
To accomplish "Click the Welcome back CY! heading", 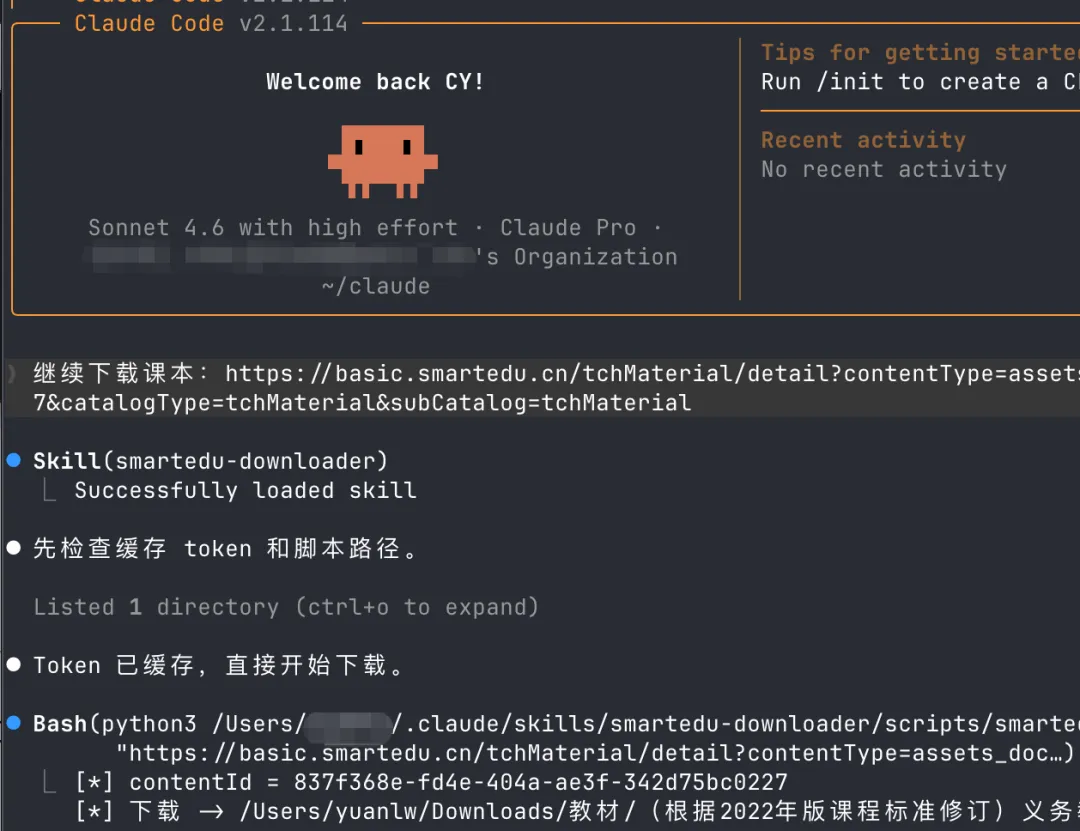I will pyautogui.click(x=375, y=82).
